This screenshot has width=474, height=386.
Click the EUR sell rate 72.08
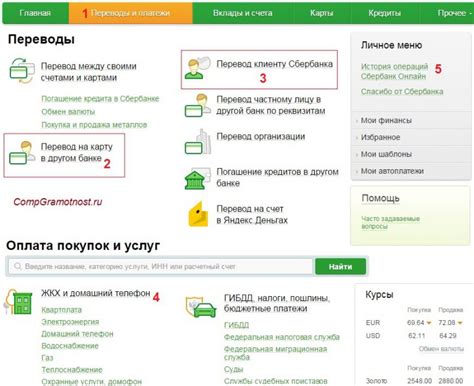447,323
